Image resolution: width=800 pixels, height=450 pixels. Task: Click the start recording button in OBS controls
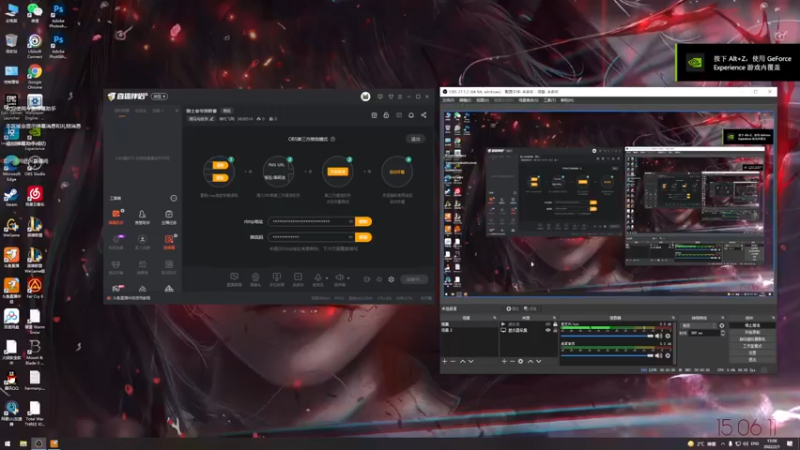pos(752,332)
